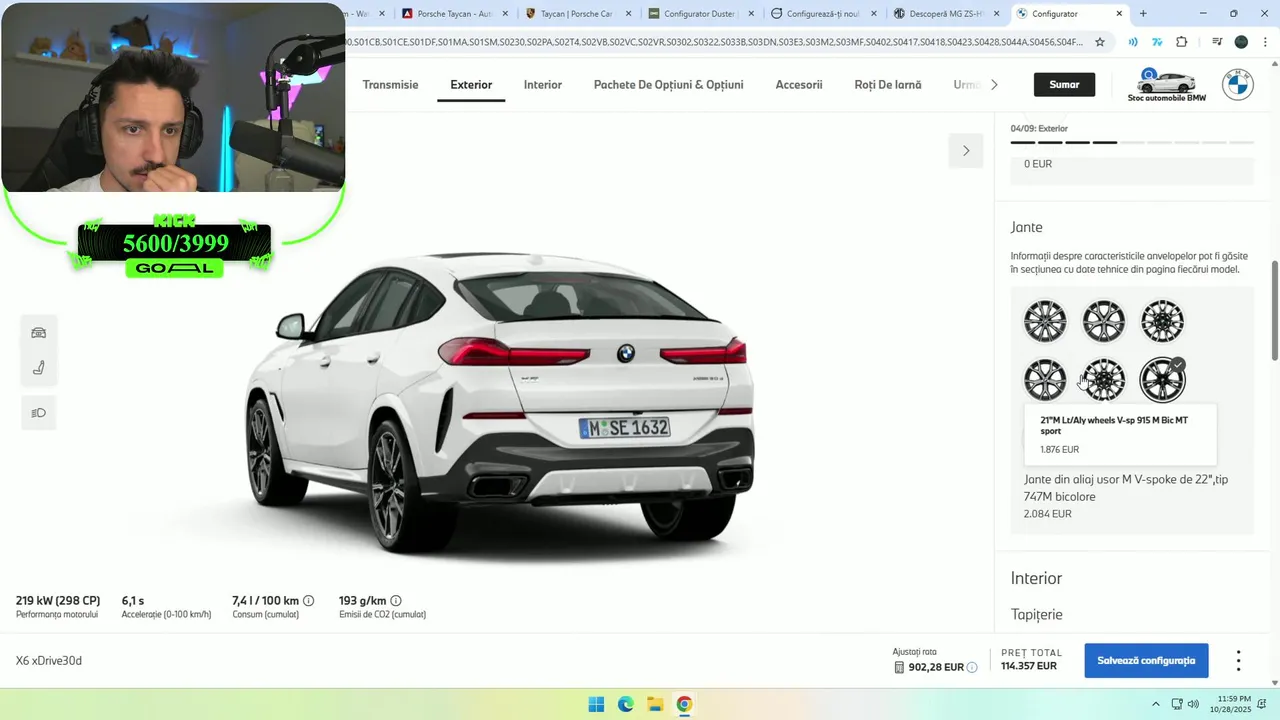Image resolution: width=1280 pixels, height=720 pixels.
Task: Click the rate calculator icon
Action: [899, 667]
